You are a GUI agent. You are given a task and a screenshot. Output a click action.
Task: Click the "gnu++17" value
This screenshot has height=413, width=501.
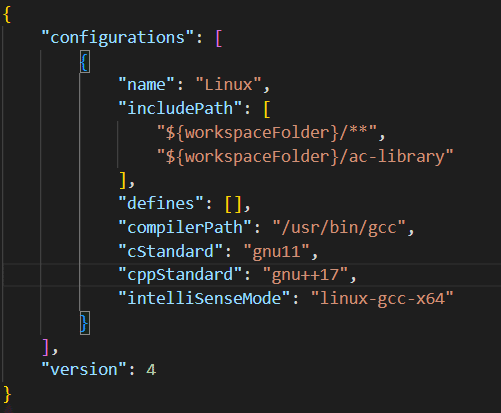[305, 275]
